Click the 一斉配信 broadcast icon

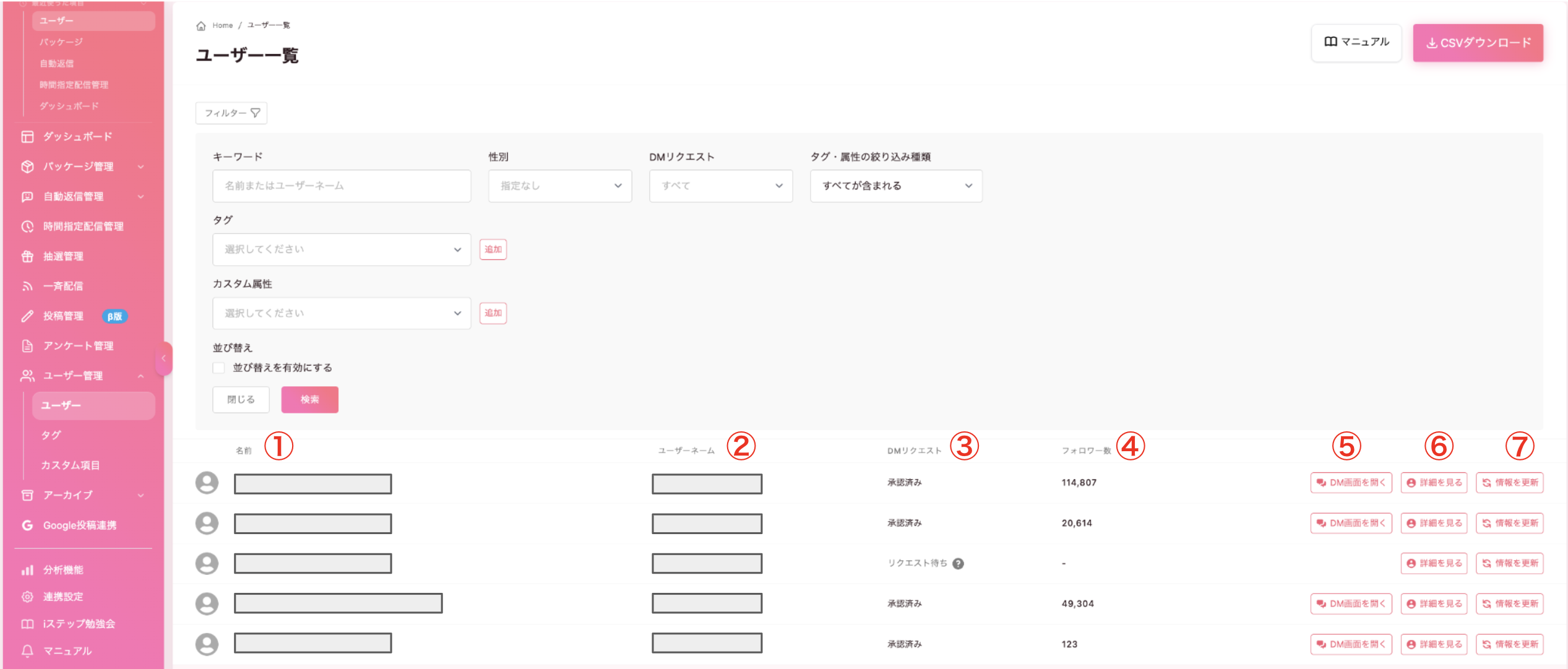(27, 286)
